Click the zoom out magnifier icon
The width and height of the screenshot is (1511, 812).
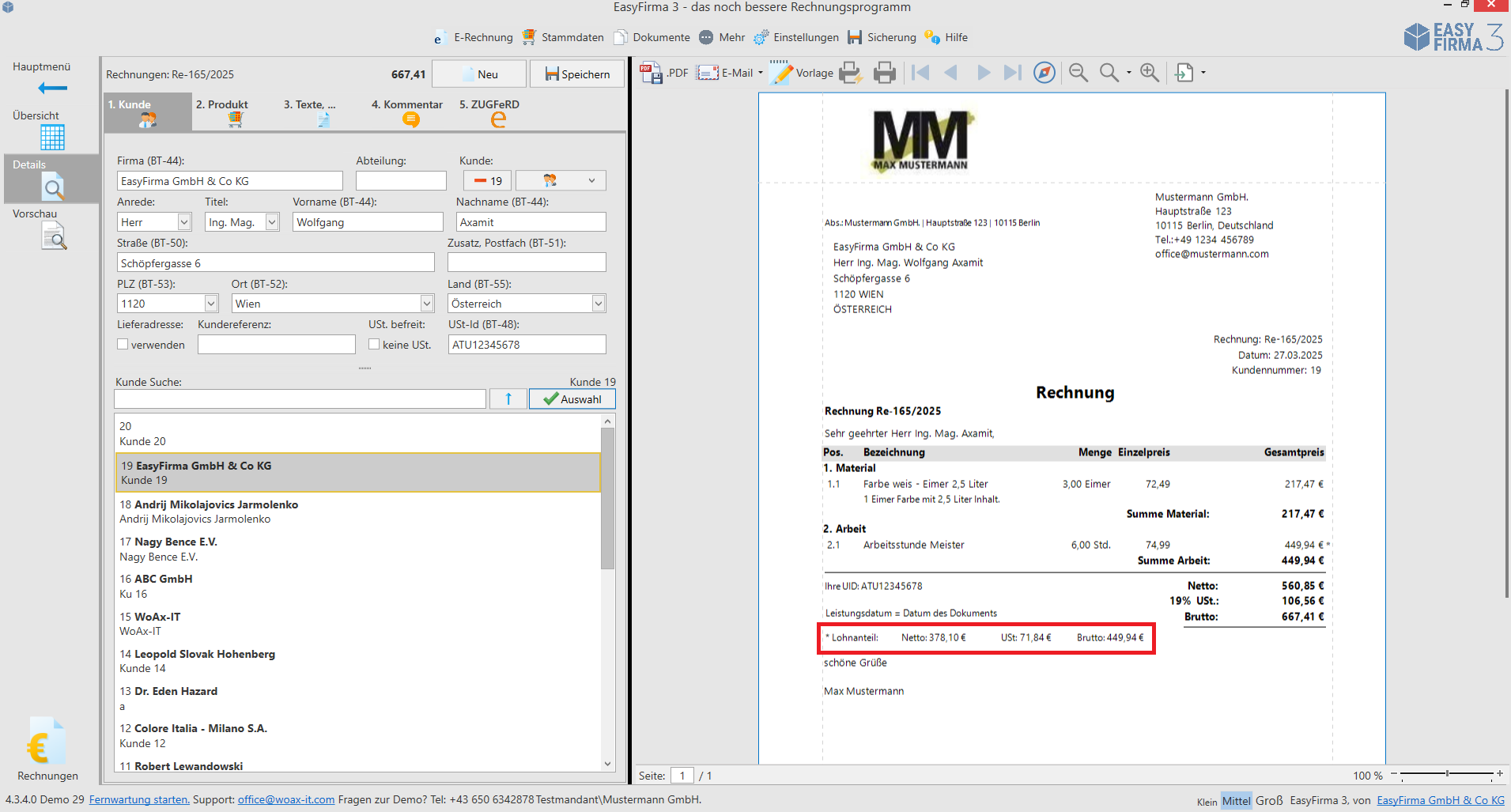coord(1078,73)
